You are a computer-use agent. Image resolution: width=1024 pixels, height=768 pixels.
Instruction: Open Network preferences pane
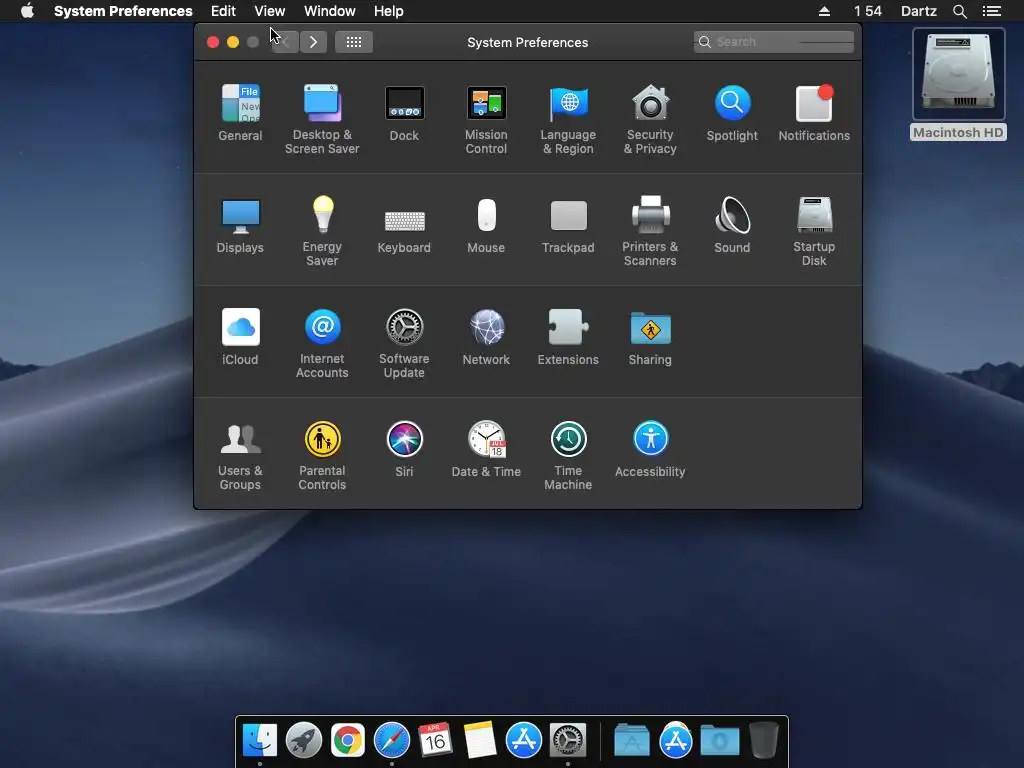pyautogui.click(x=486, y=337)
